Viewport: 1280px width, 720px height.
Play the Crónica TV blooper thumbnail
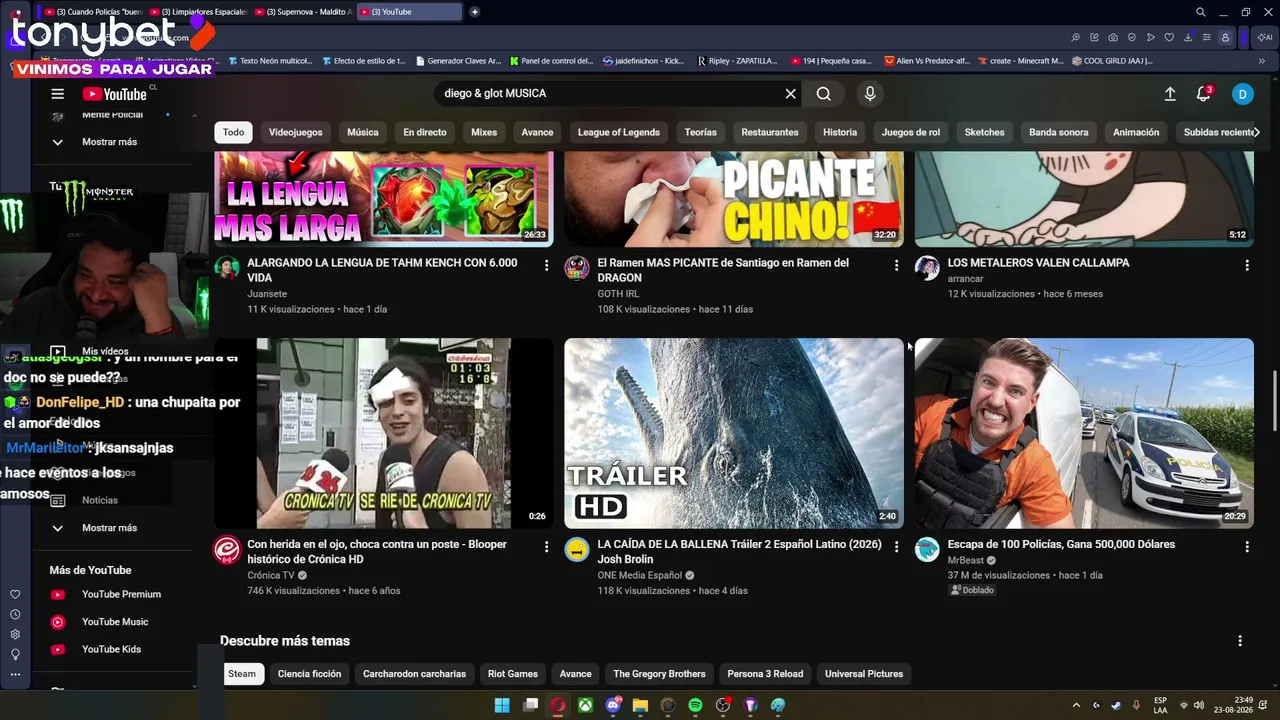(384, 433)
